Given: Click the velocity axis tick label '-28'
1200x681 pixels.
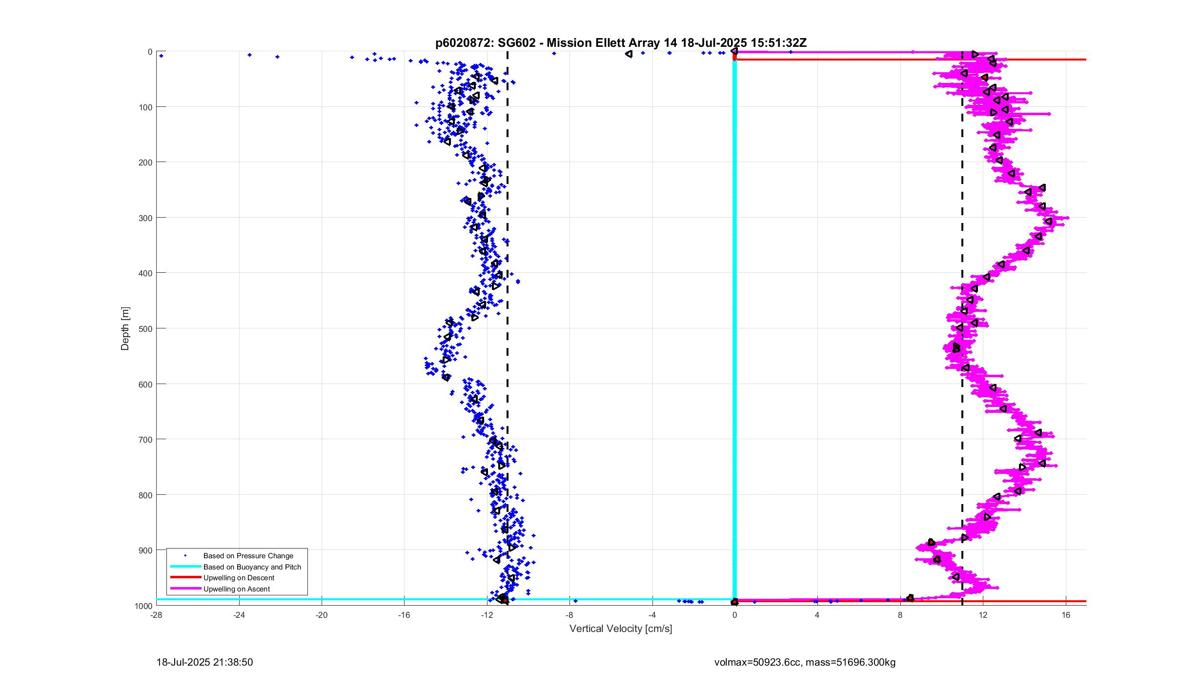Looking at the screenshot, I should pos(156,615).
